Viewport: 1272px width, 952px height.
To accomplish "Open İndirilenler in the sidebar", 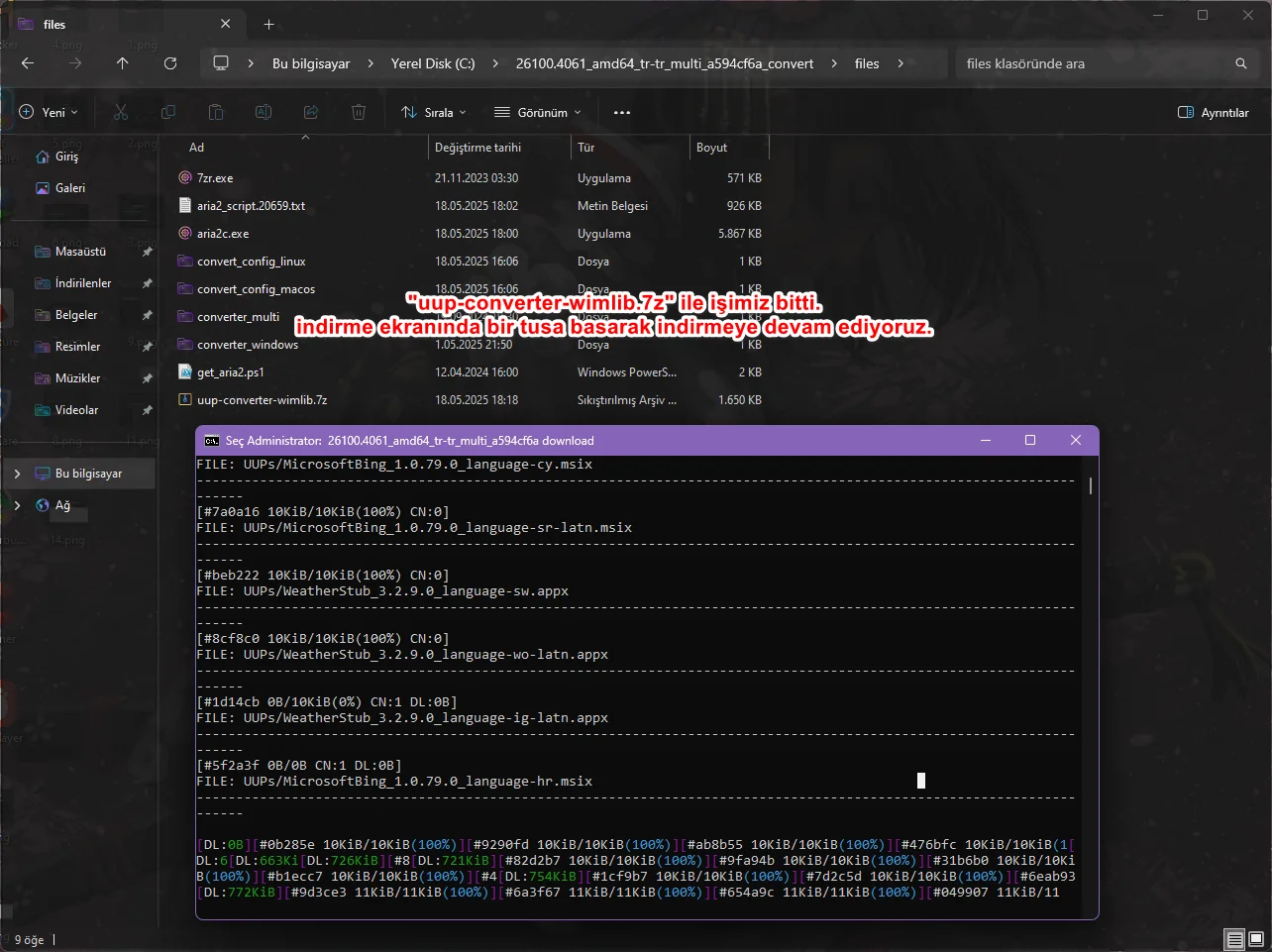I will [x=83, y=283].
